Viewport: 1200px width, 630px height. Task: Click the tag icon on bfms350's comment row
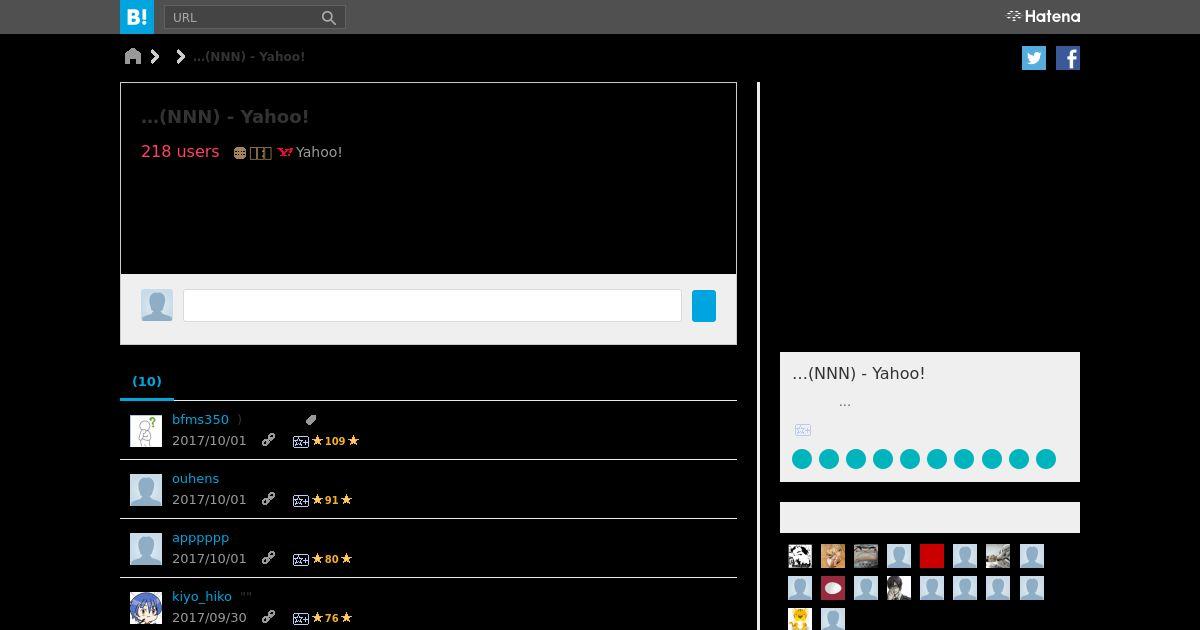[311, 420]
